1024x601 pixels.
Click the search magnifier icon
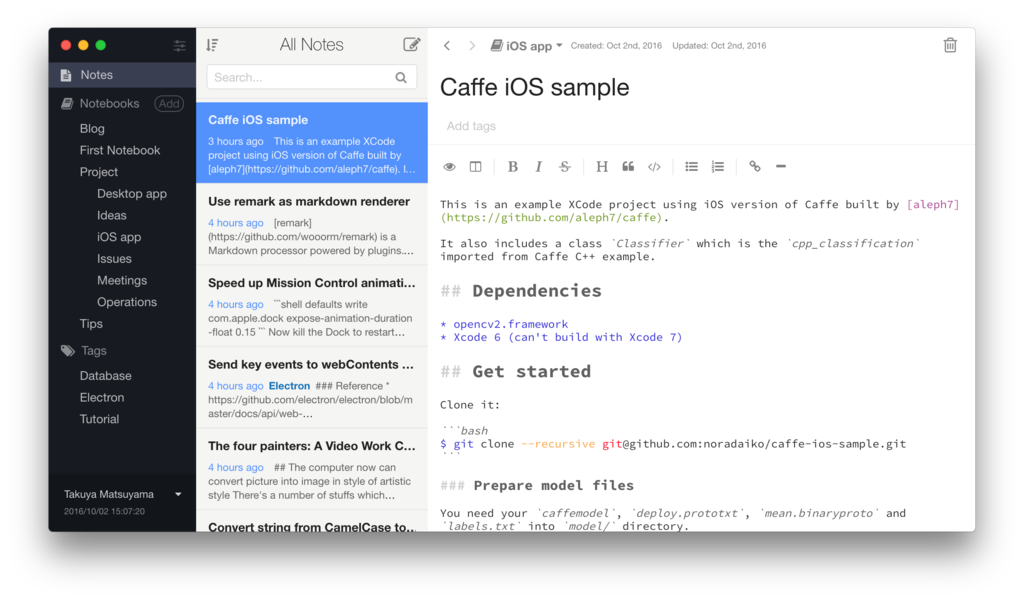[401, 78]
